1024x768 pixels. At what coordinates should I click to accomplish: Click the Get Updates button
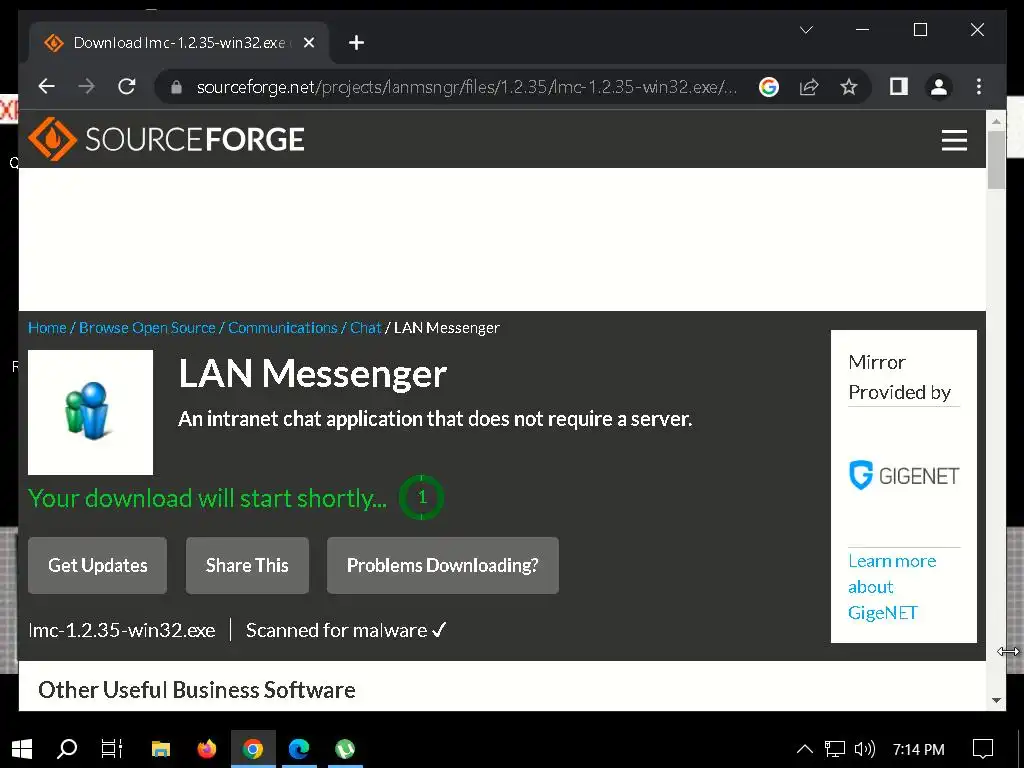coord(97,566)
